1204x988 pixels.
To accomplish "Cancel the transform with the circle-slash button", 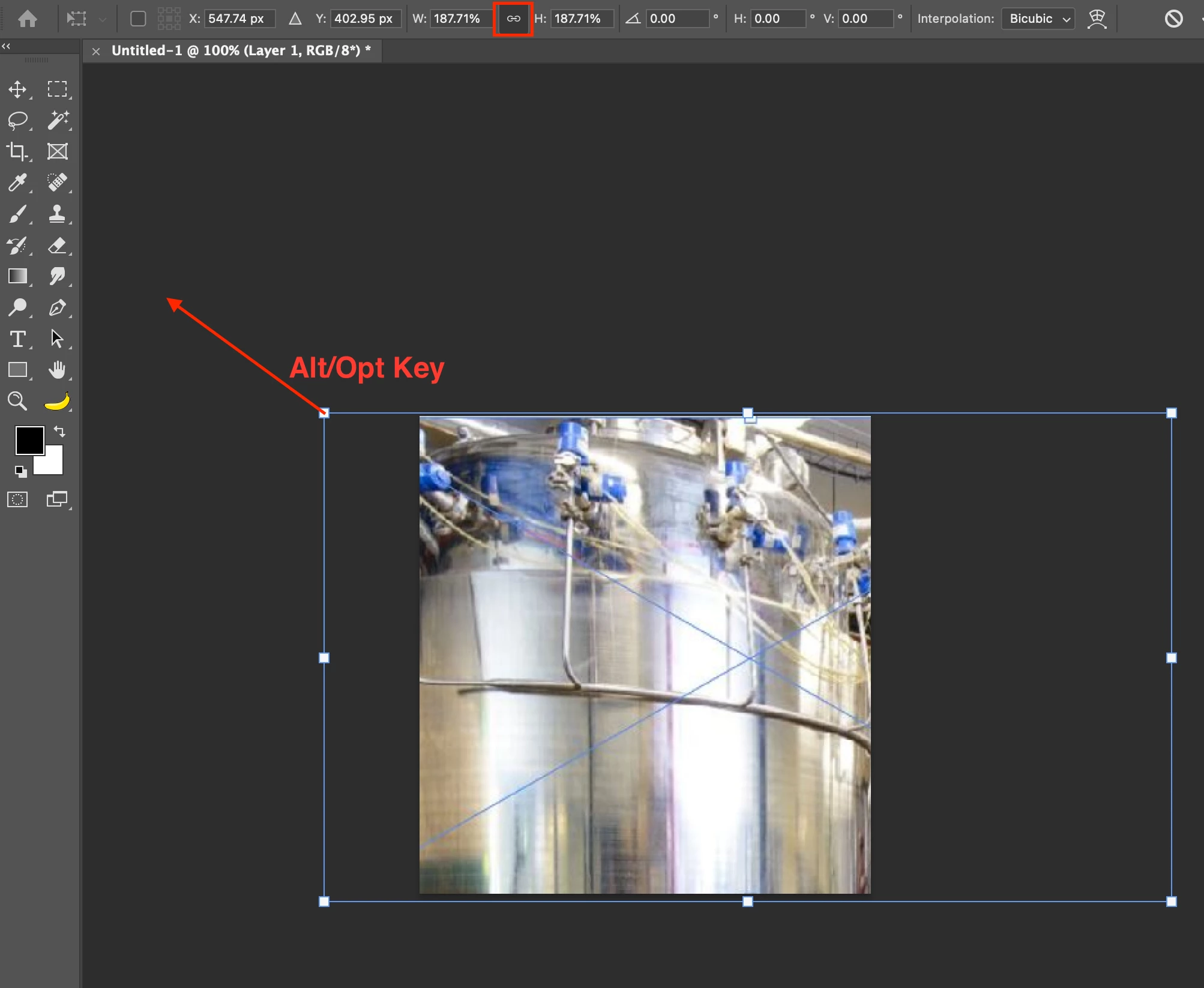I will [x=1173, y=19].
